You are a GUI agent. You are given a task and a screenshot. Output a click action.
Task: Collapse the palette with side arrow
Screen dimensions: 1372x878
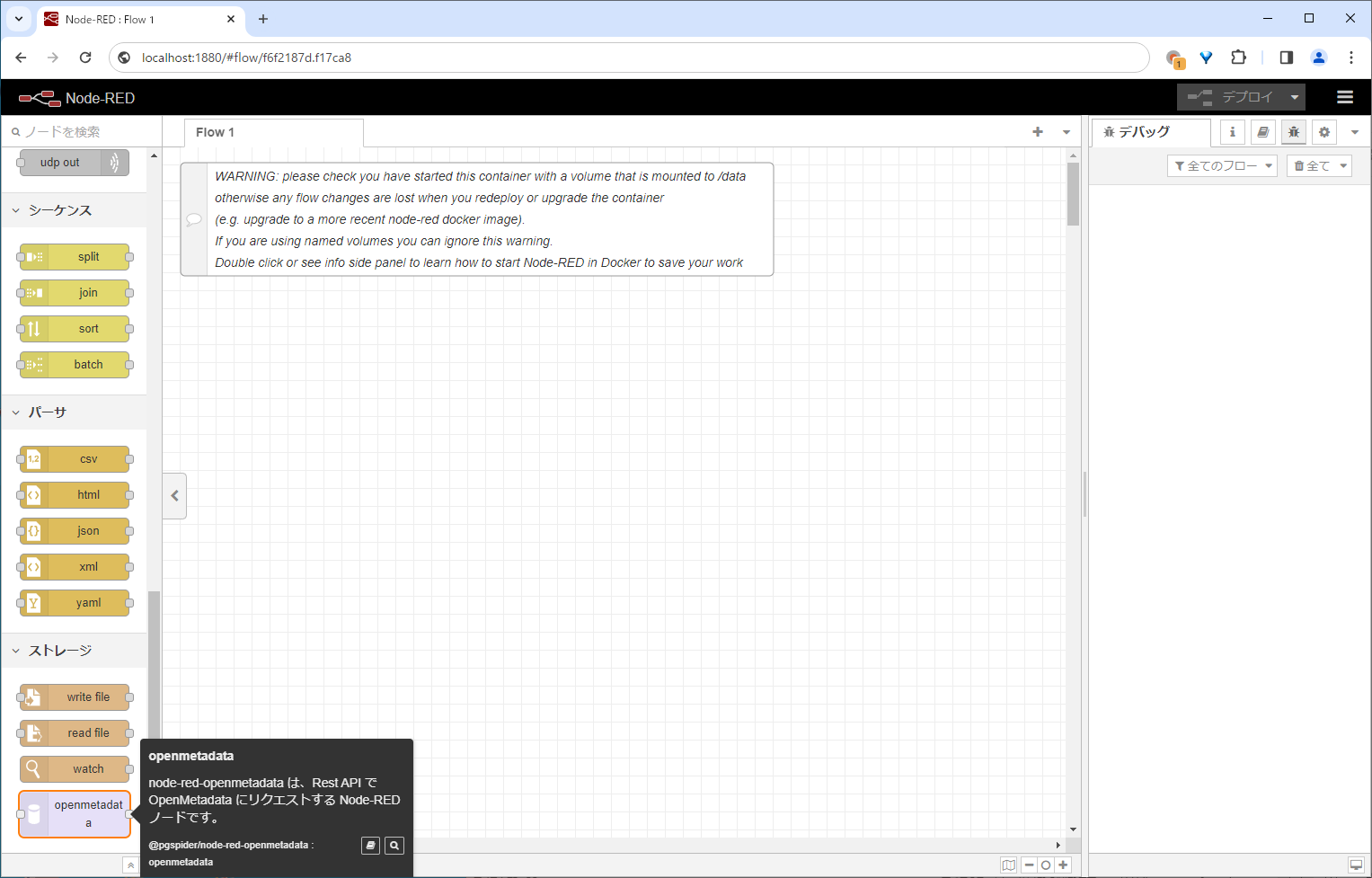point(174,496)
